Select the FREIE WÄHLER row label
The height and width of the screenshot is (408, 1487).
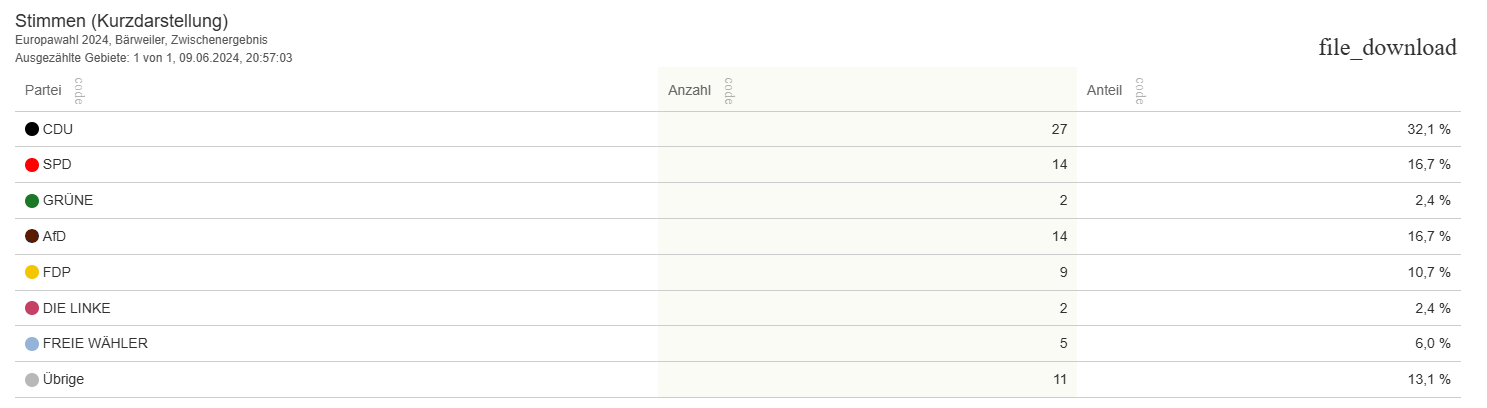[x=95, y=344]
